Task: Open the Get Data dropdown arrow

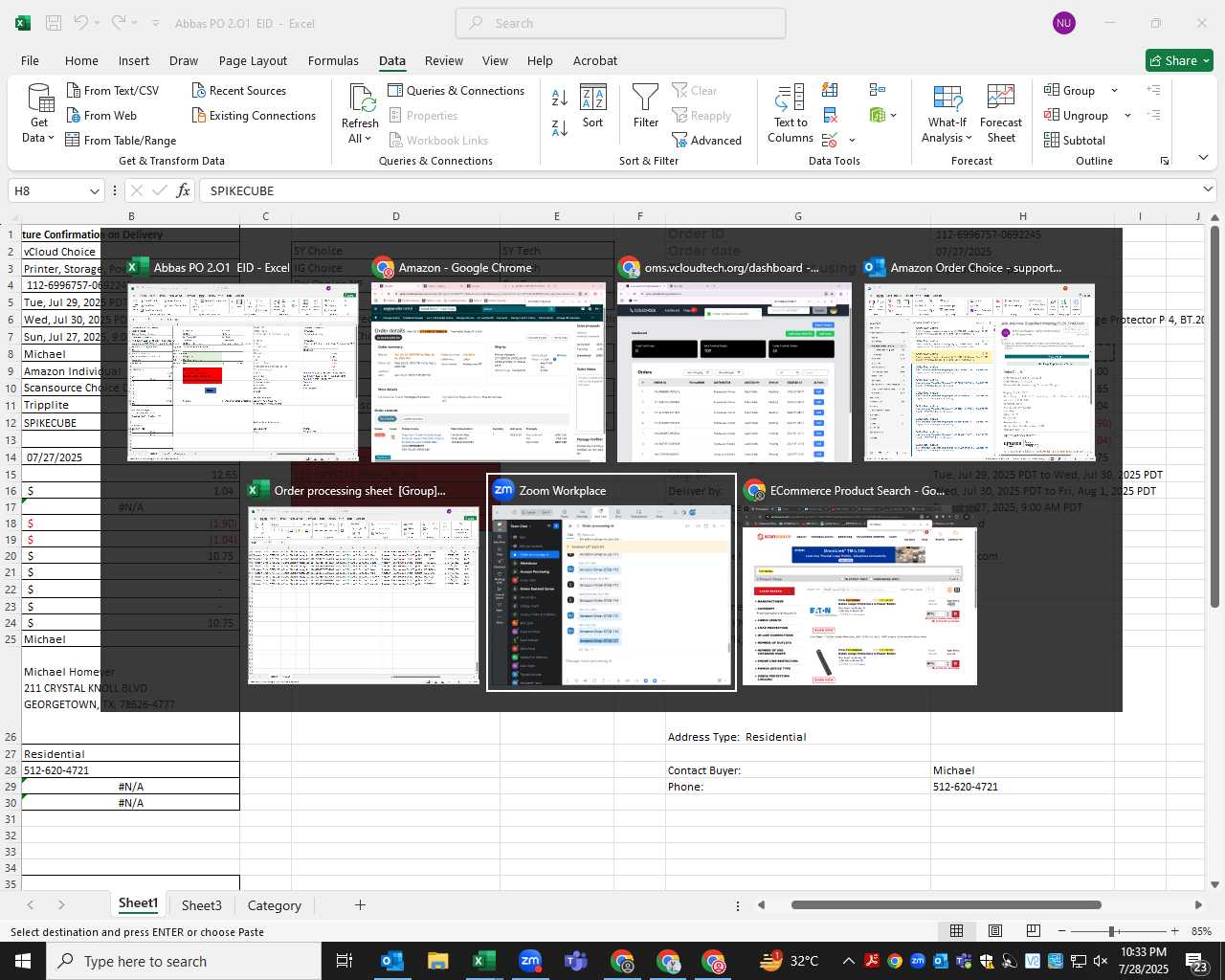Action: pyautogui.click(x=51, y=138)
